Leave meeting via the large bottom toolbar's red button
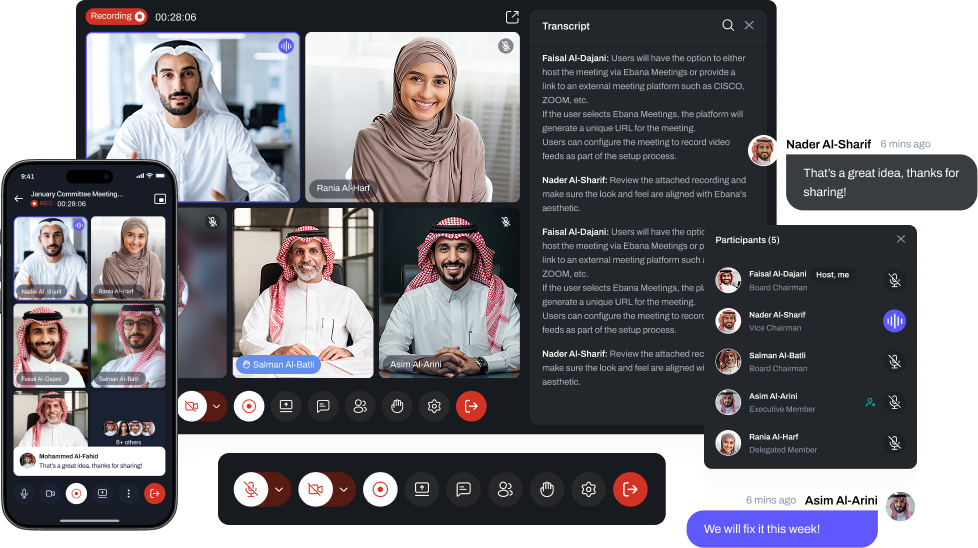Viewport: 978px width, 548px height. (630, 489)
